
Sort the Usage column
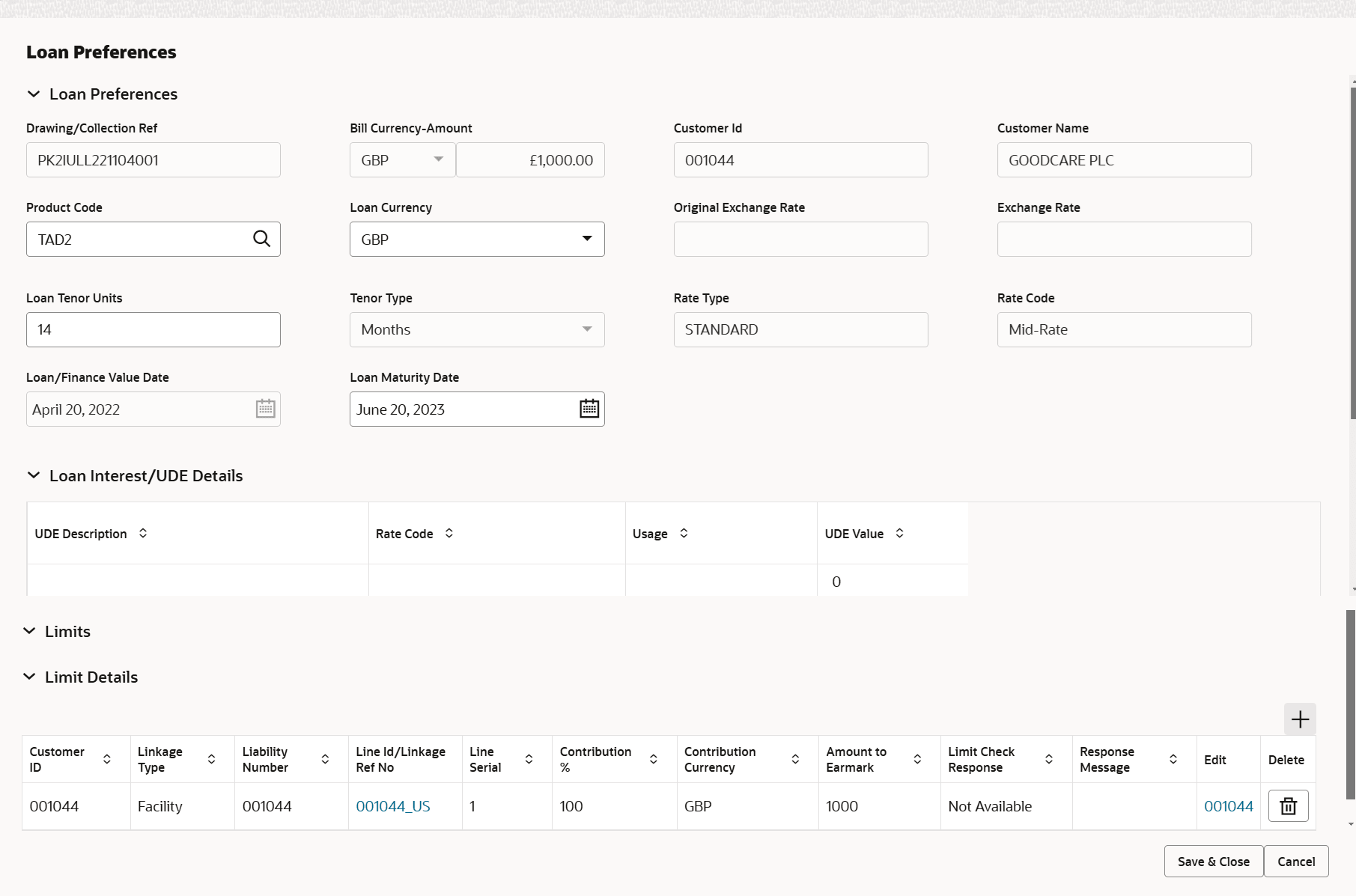[684, 533]
